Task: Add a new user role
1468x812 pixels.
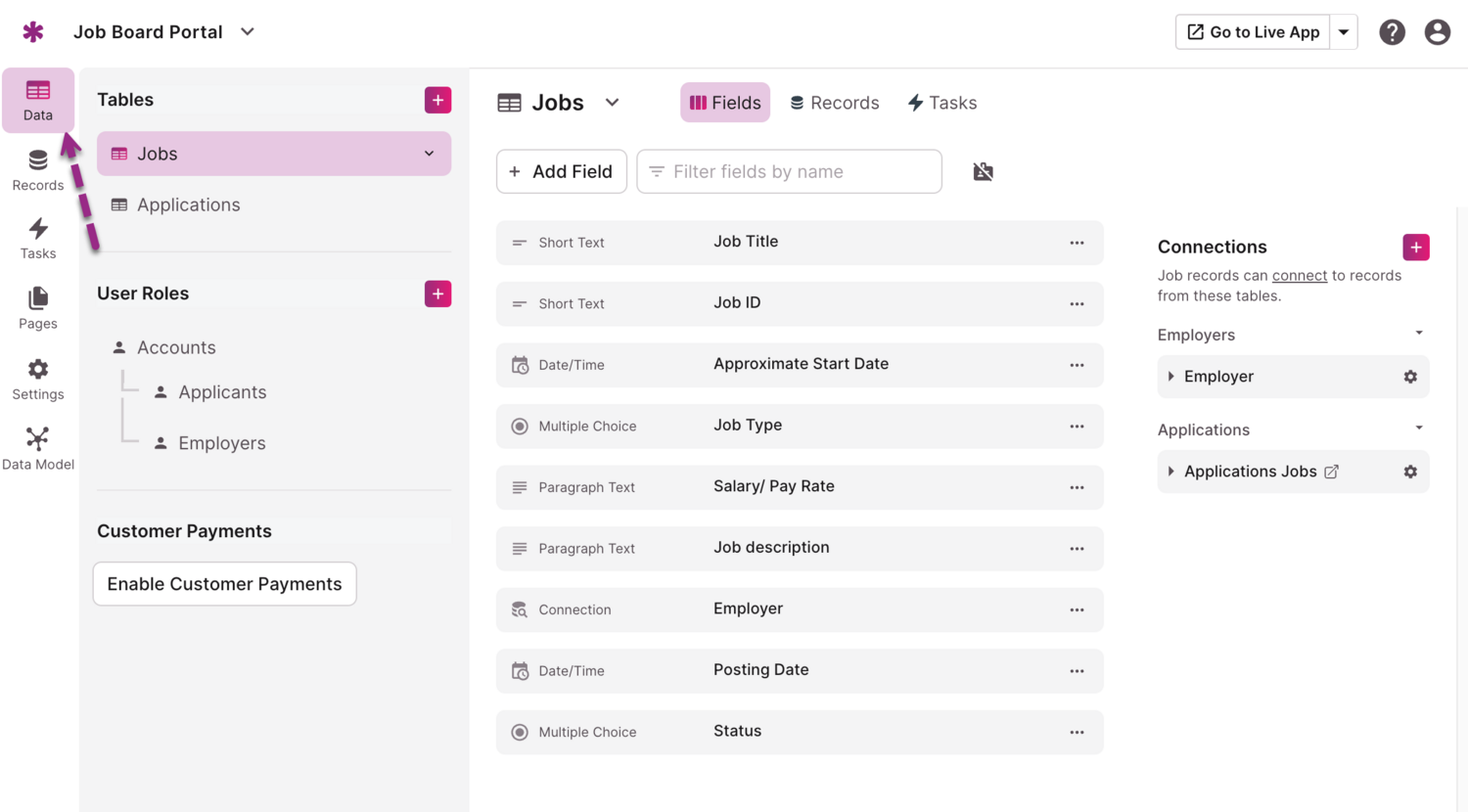Action: click(x=437, y=293)
